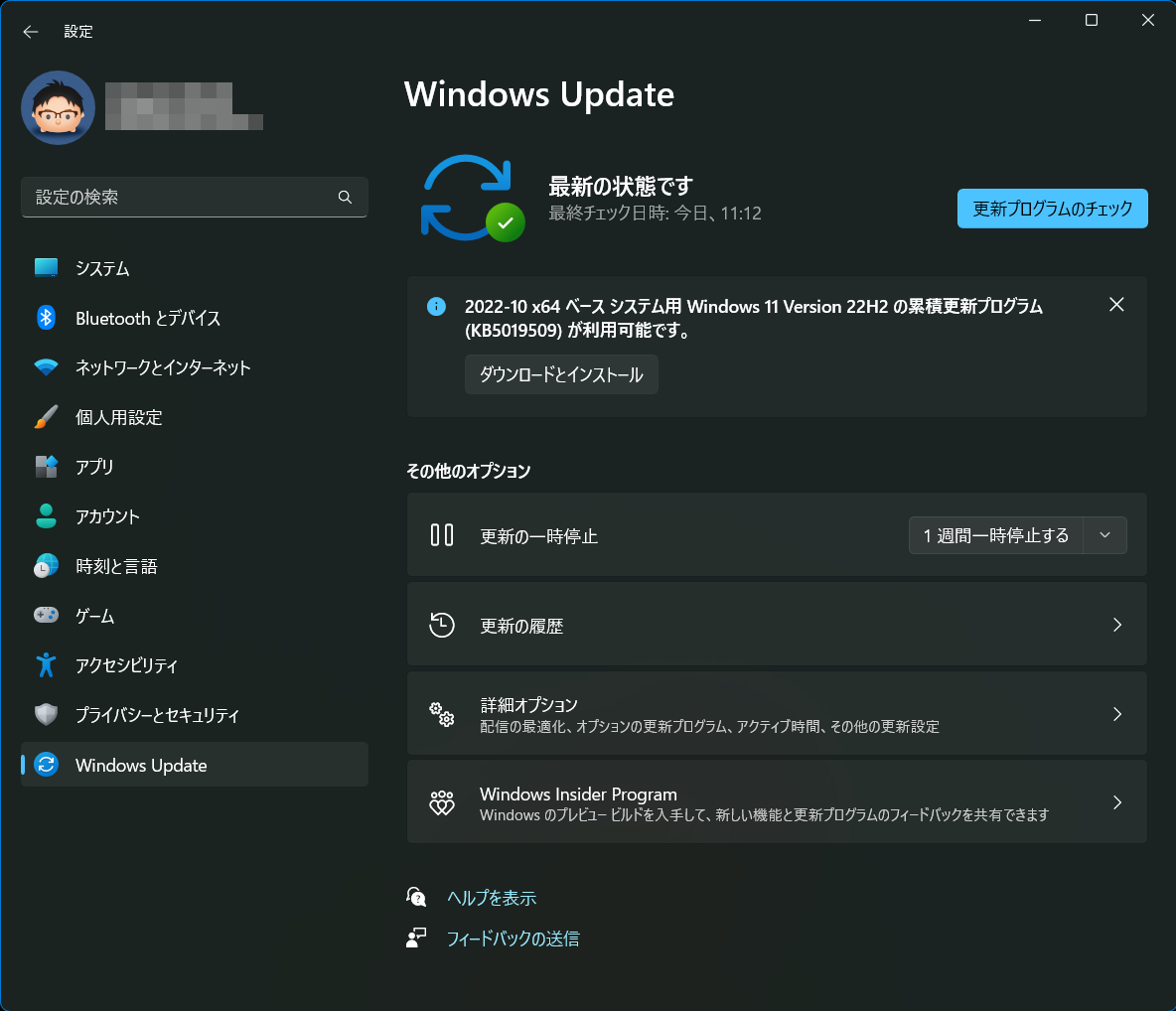Click ヘルプを表示 link
1176x1011 pixels.
click(492, 898)
